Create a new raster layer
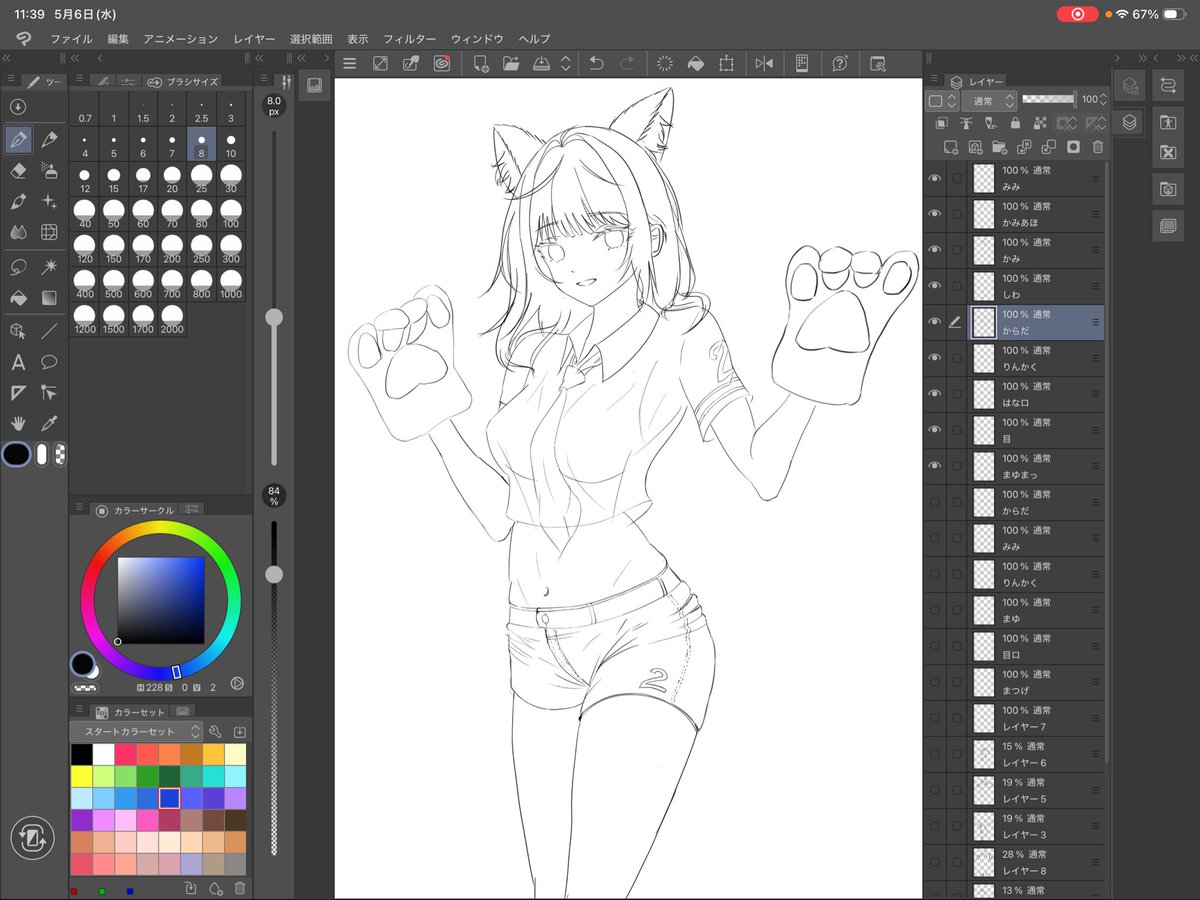This screenshot has width=1200, height=900. [950, 147]
